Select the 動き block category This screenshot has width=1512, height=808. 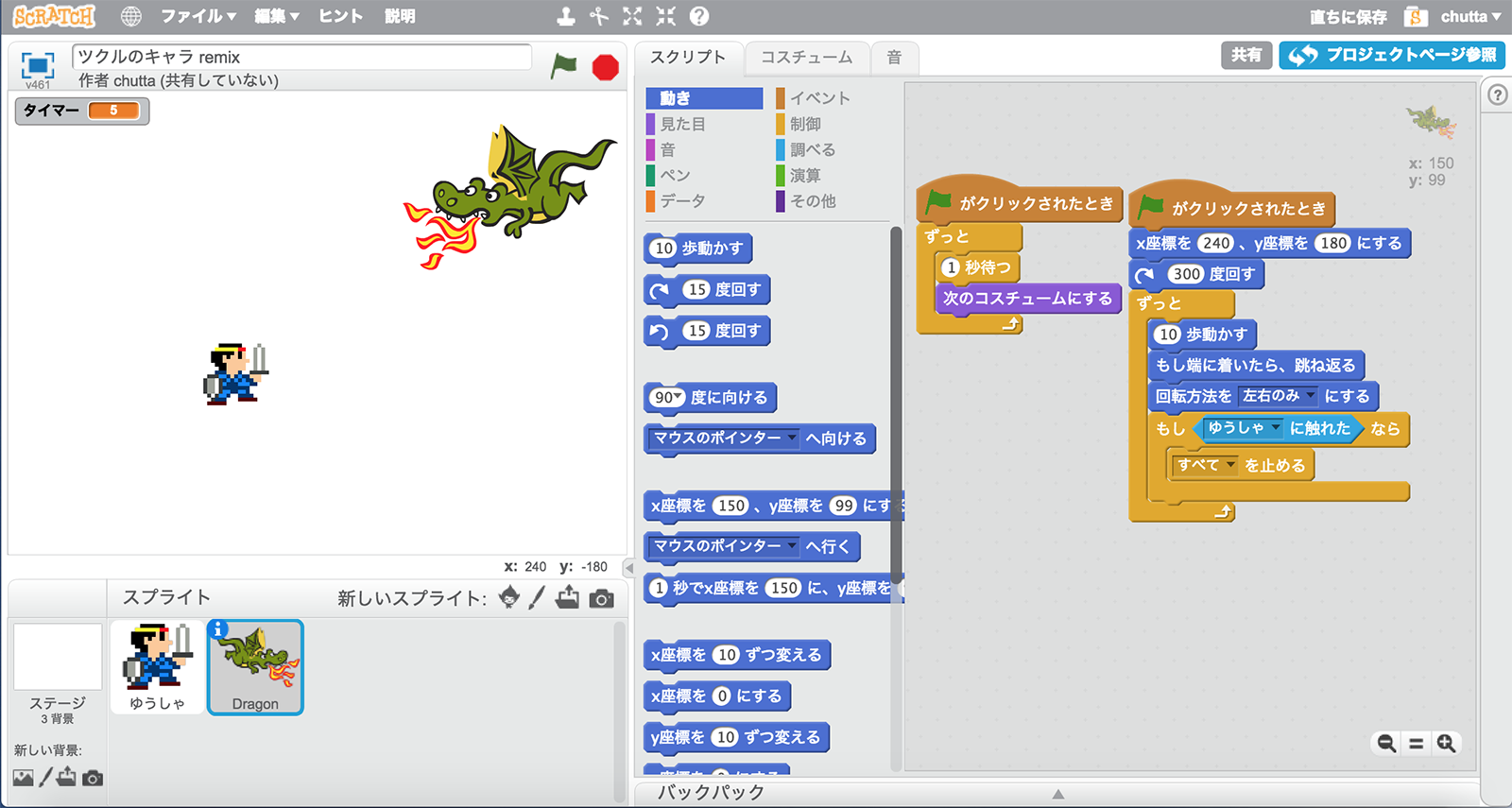coord(704,98)
